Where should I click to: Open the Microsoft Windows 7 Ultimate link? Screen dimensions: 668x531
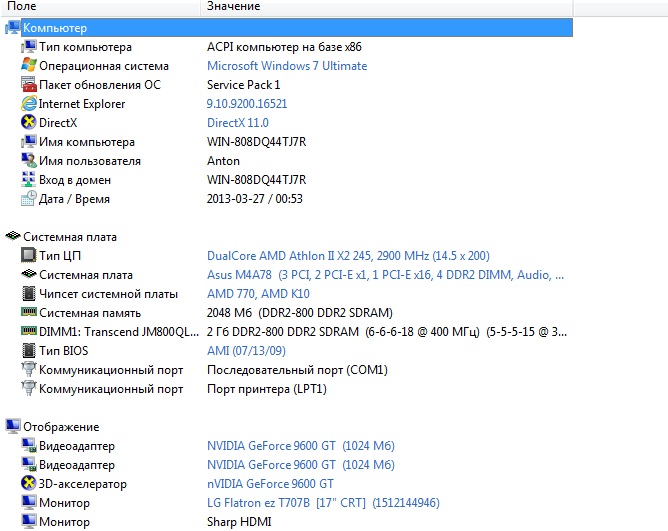[x=286, y=66]
